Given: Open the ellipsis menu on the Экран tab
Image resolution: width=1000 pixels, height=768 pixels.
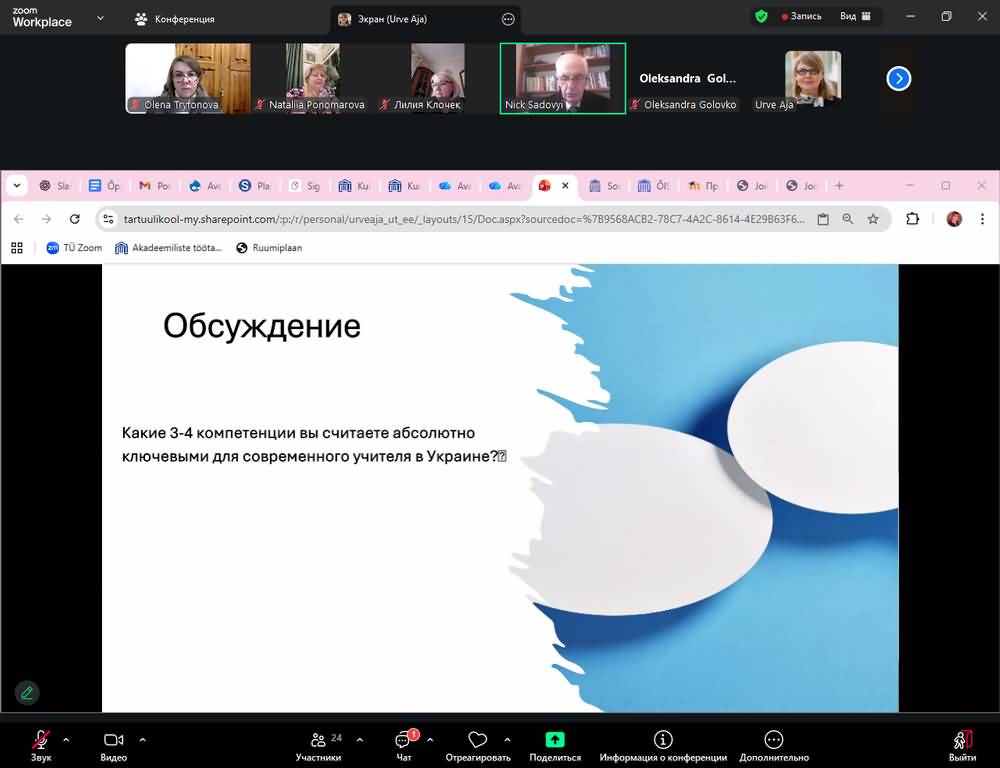Looking at the screenshot, I should [x=508, y=19].
